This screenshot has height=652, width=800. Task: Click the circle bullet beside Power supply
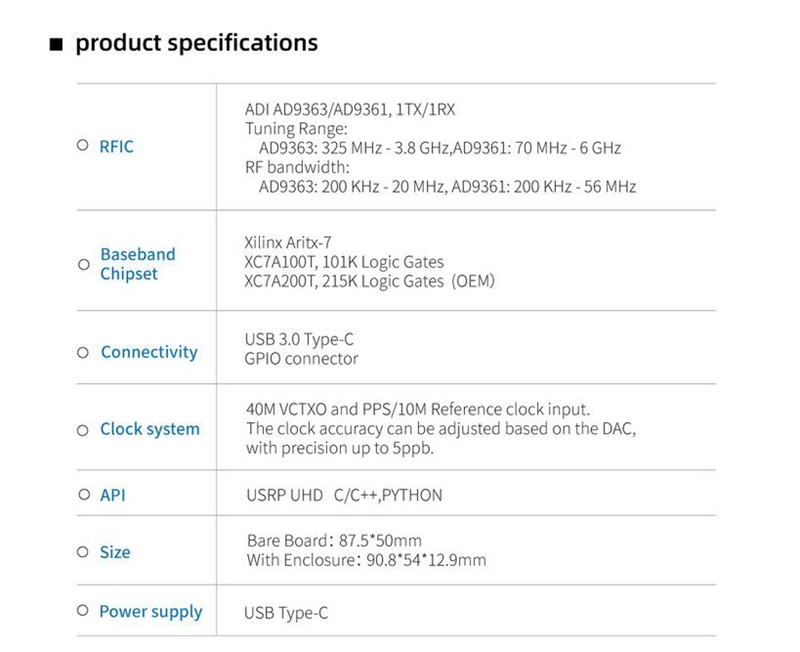coord(83,611)
